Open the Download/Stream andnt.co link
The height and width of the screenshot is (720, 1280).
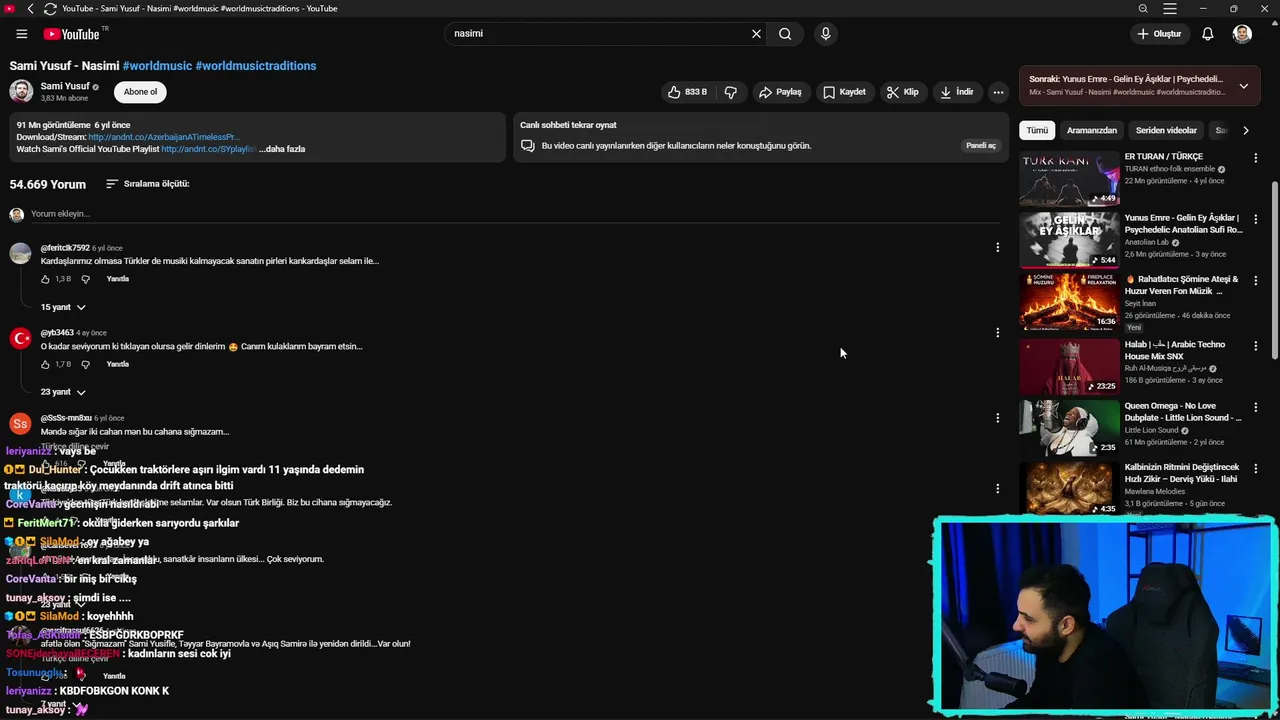tap(163, 137)
